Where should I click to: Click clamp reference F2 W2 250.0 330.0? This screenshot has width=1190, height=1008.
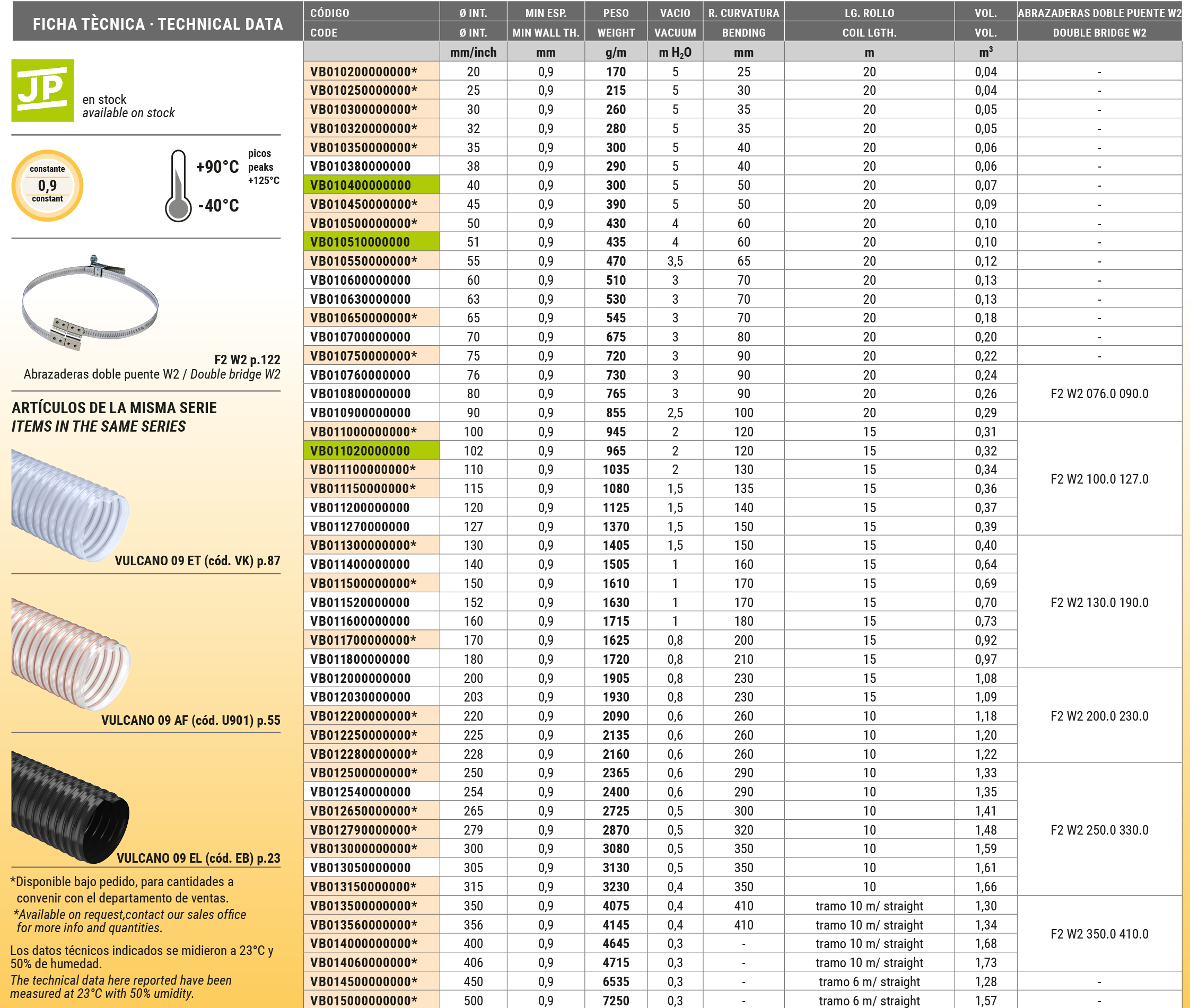point(1099,830)
